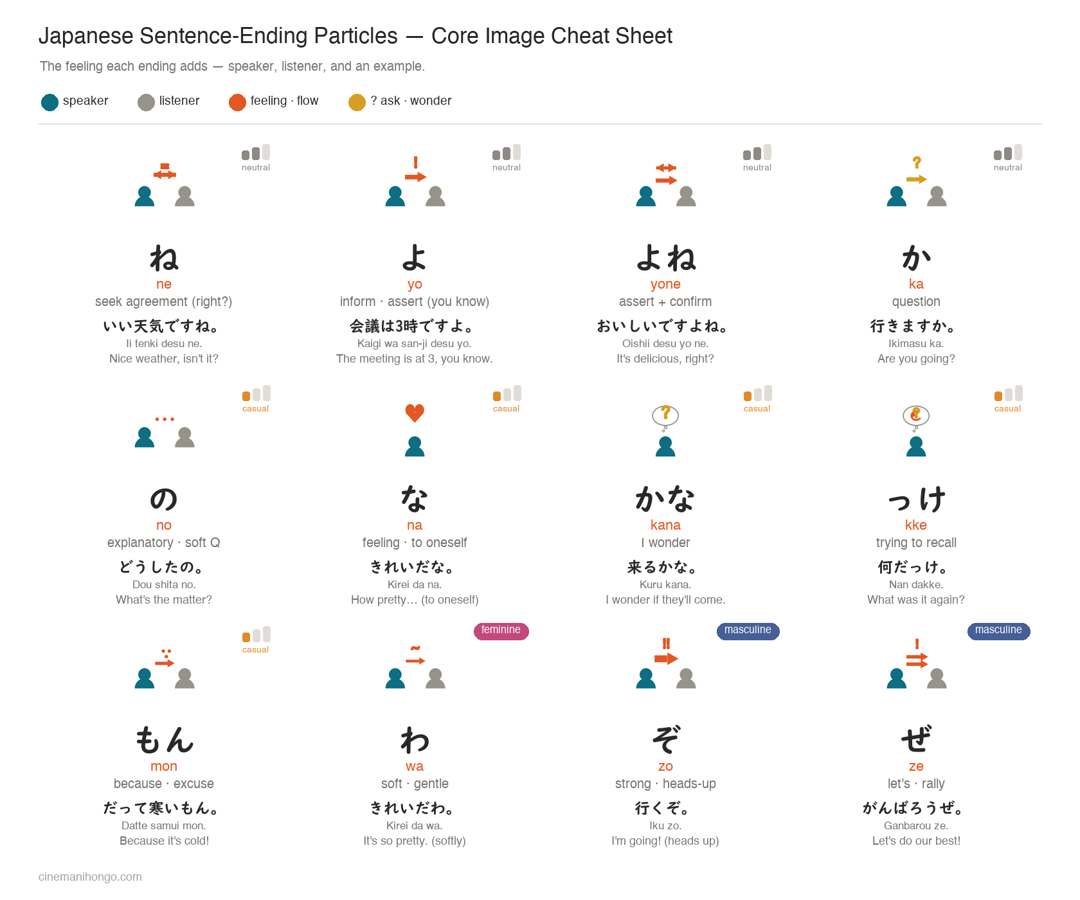Click the casual level bars on もん card

pyautogui.click(x=256, y=634)
